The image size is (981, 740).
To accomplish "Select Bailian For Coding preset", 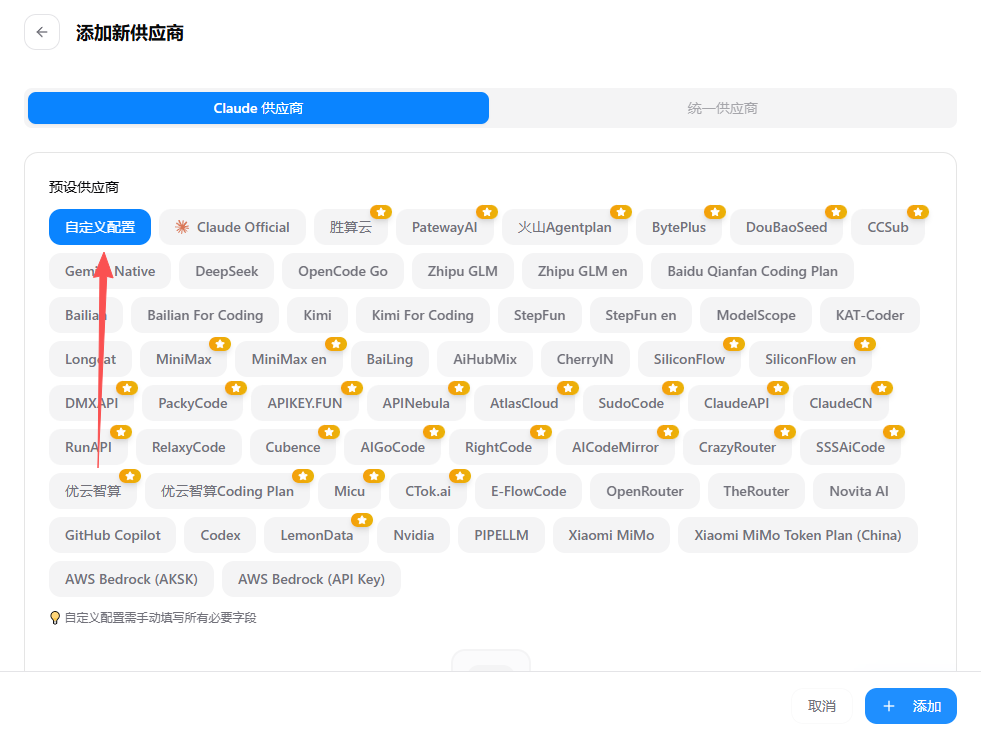I will [x=205, y=315].
